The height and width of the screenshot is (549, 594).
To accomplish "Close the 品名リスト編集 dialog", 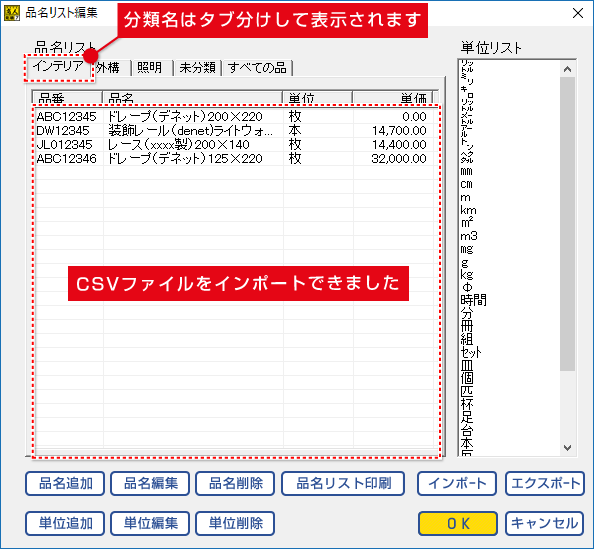I will coord(578,13).
